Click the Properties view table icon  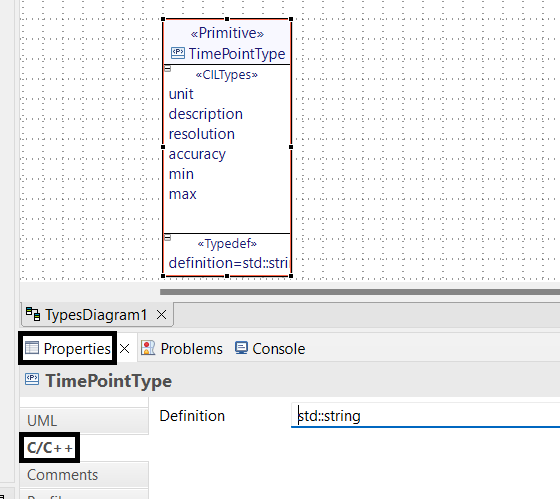[32, 348]
